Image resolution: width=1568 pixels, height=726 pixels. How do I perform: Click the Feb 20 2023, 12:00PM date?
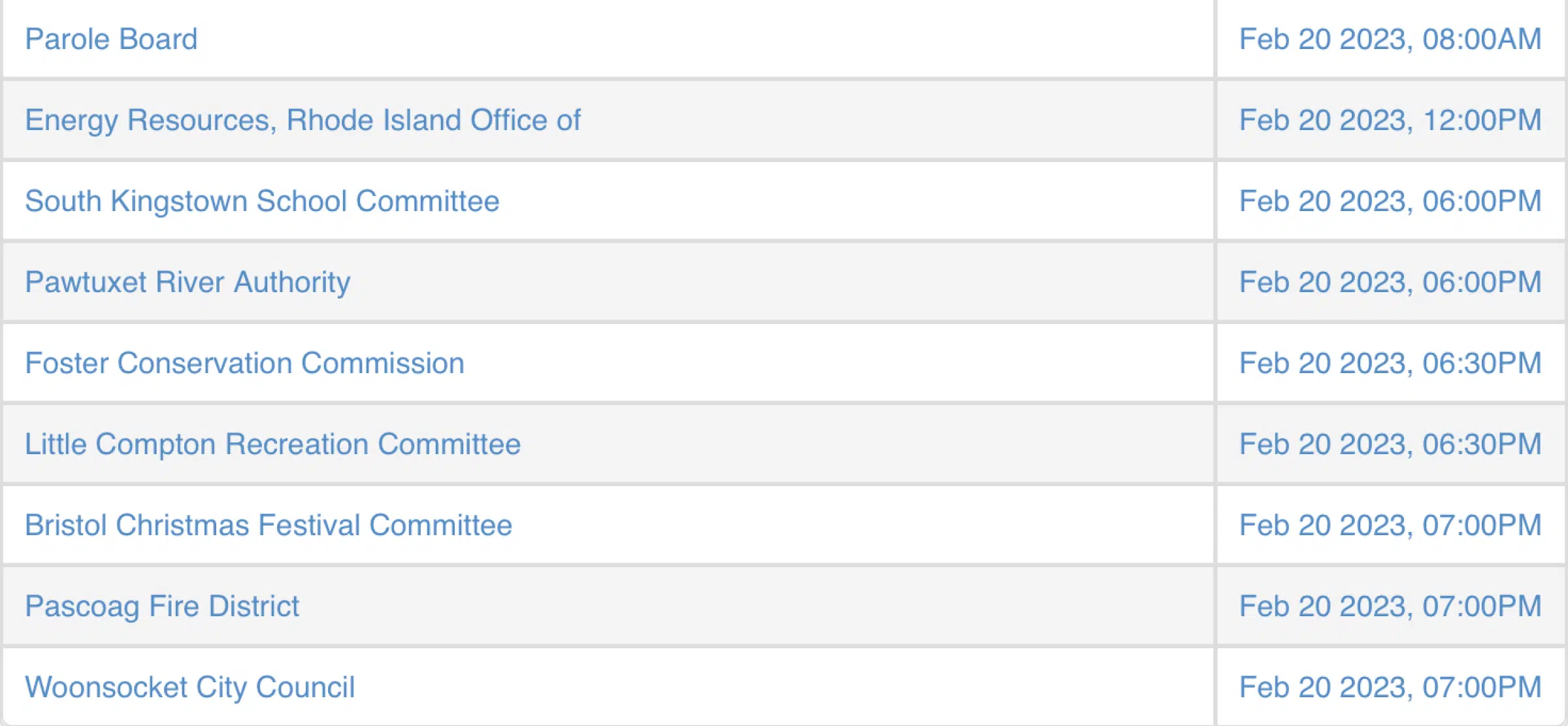(x=1390, y=120)
